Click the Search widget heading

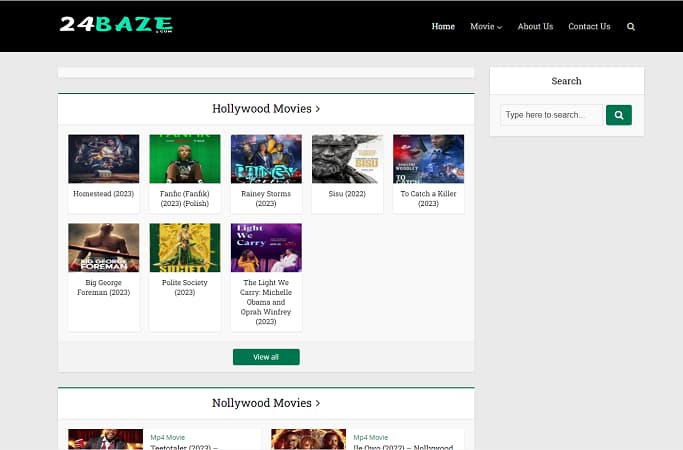point(566,81)
